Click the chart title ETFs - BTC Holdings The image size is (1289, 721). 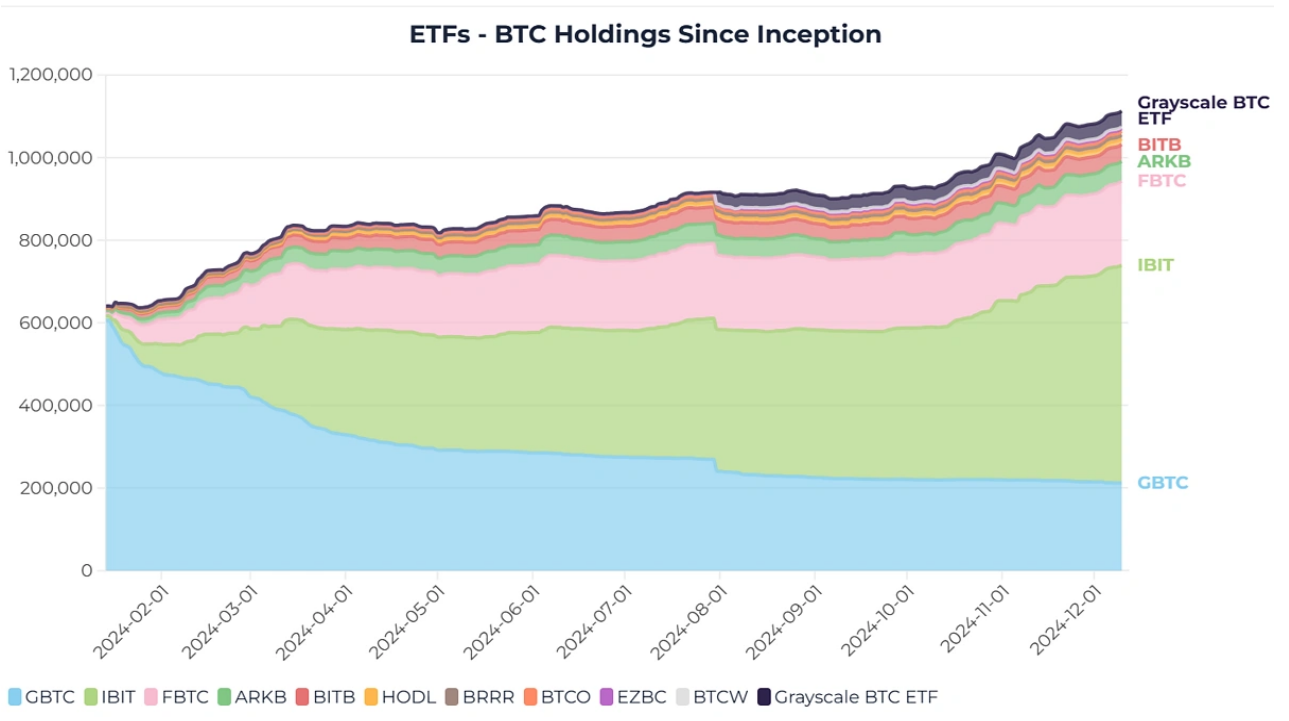click(645, 34)
